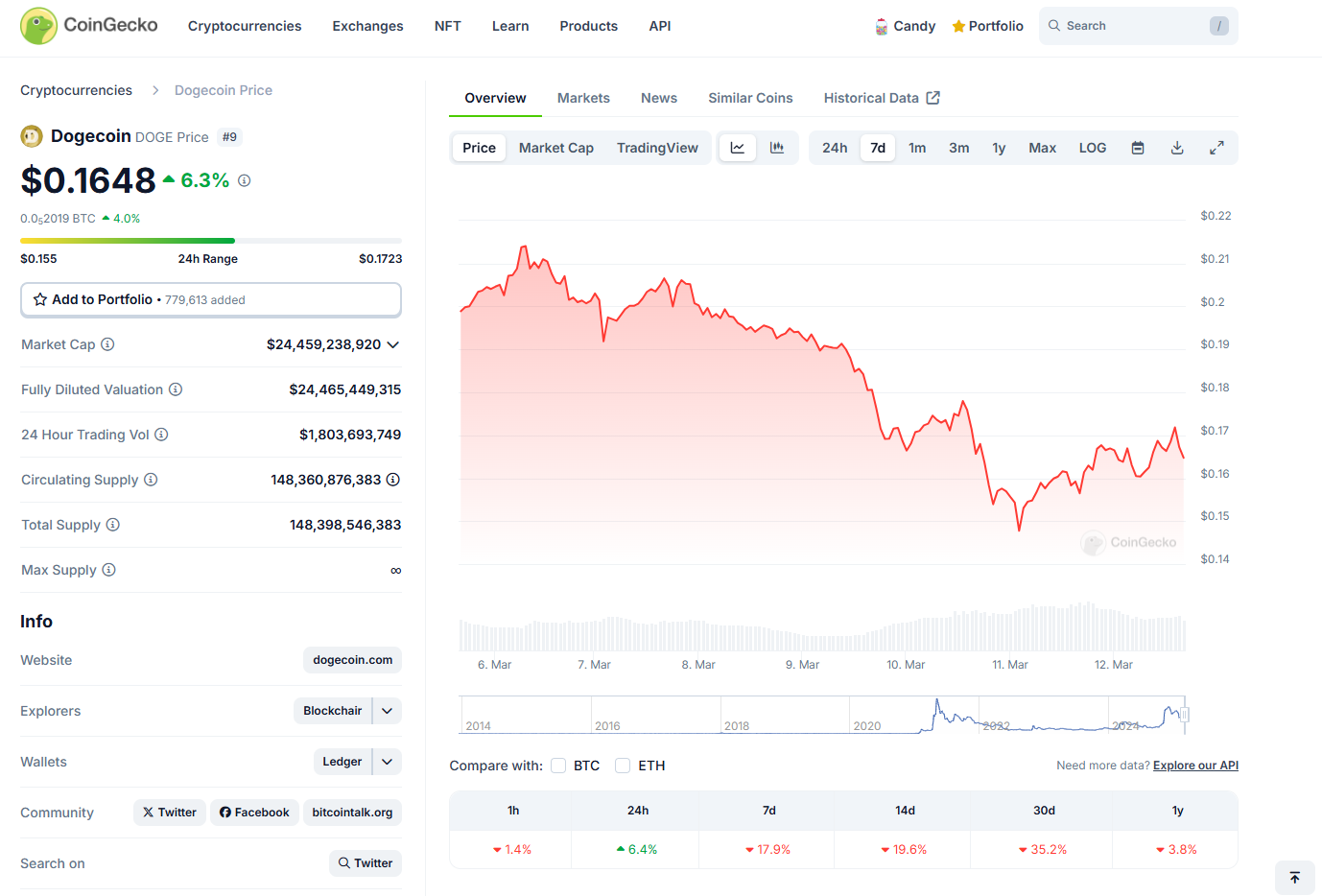The height and width of the screenshot is (896, 1322).
Task: Click the CoinGecko logo
Action: 89,26
